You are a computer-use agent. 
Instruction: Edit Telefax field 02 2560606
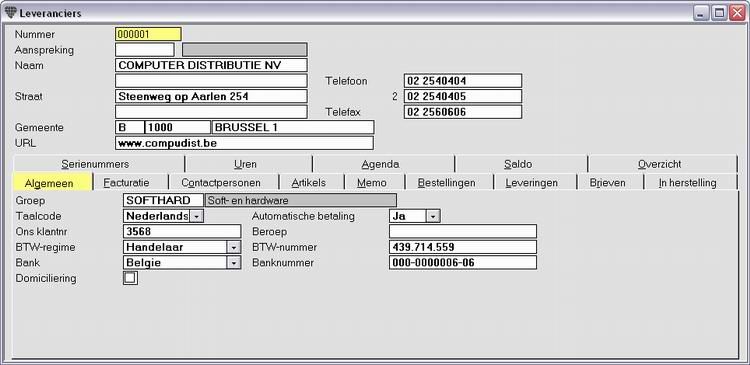click(463, 112)
